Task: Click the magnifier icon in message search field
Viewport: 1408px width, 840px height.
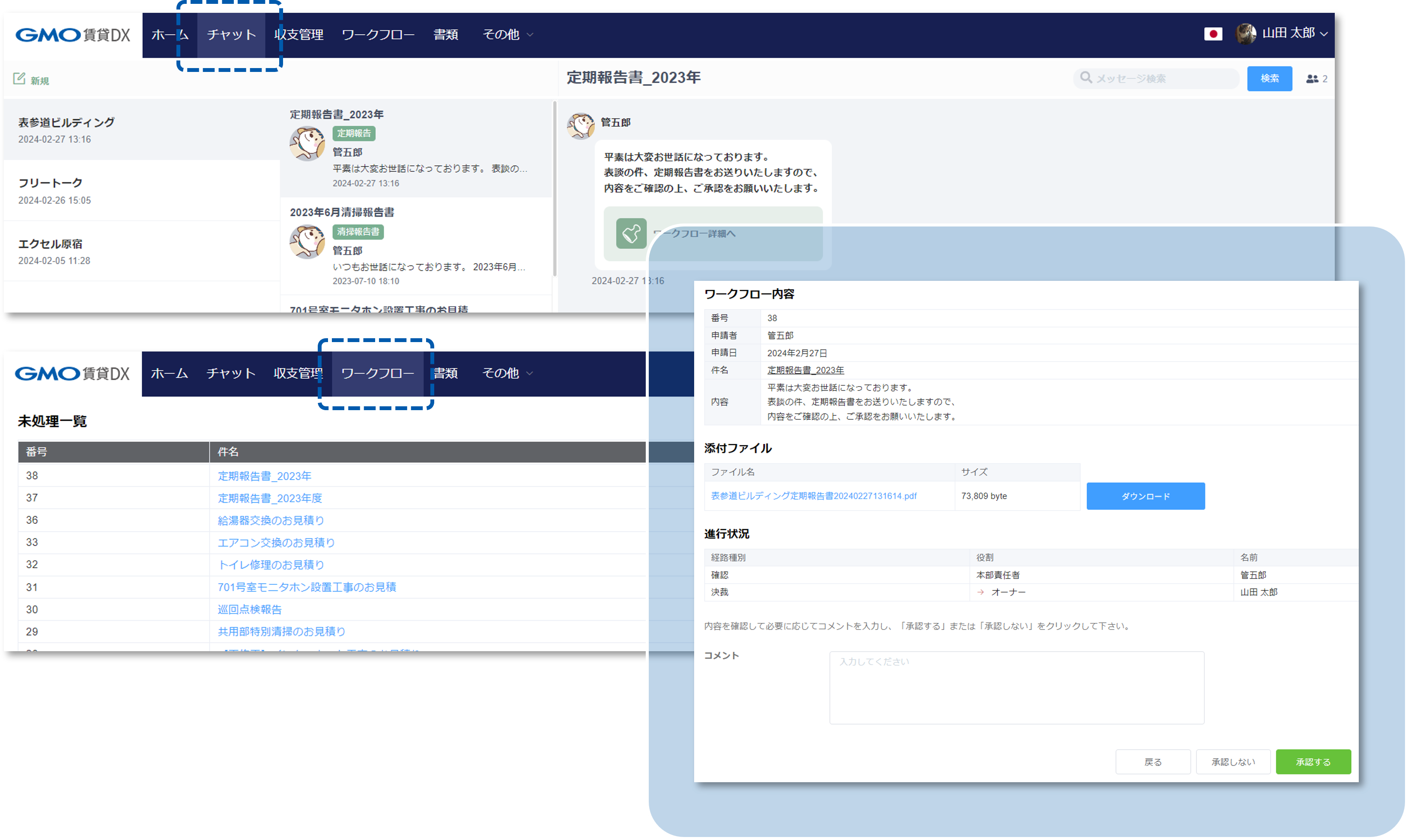Action: click(1085, 77)
